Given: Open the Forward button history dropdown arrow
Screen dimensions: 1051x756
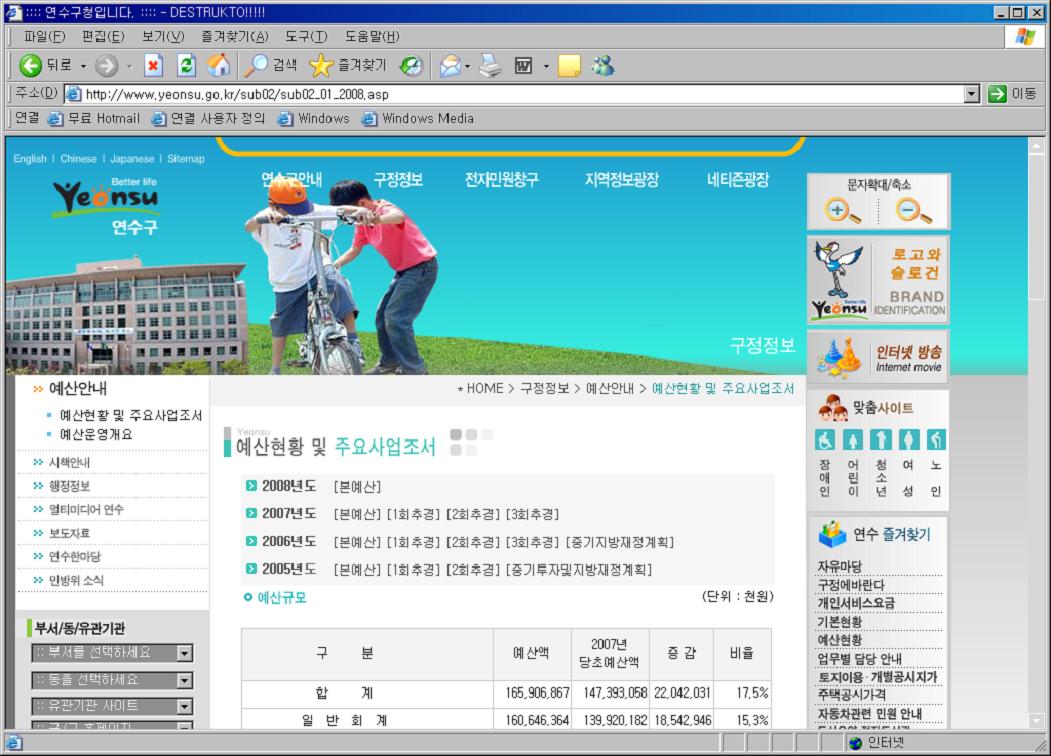Looking at the screenshot, I should [129, 66].
